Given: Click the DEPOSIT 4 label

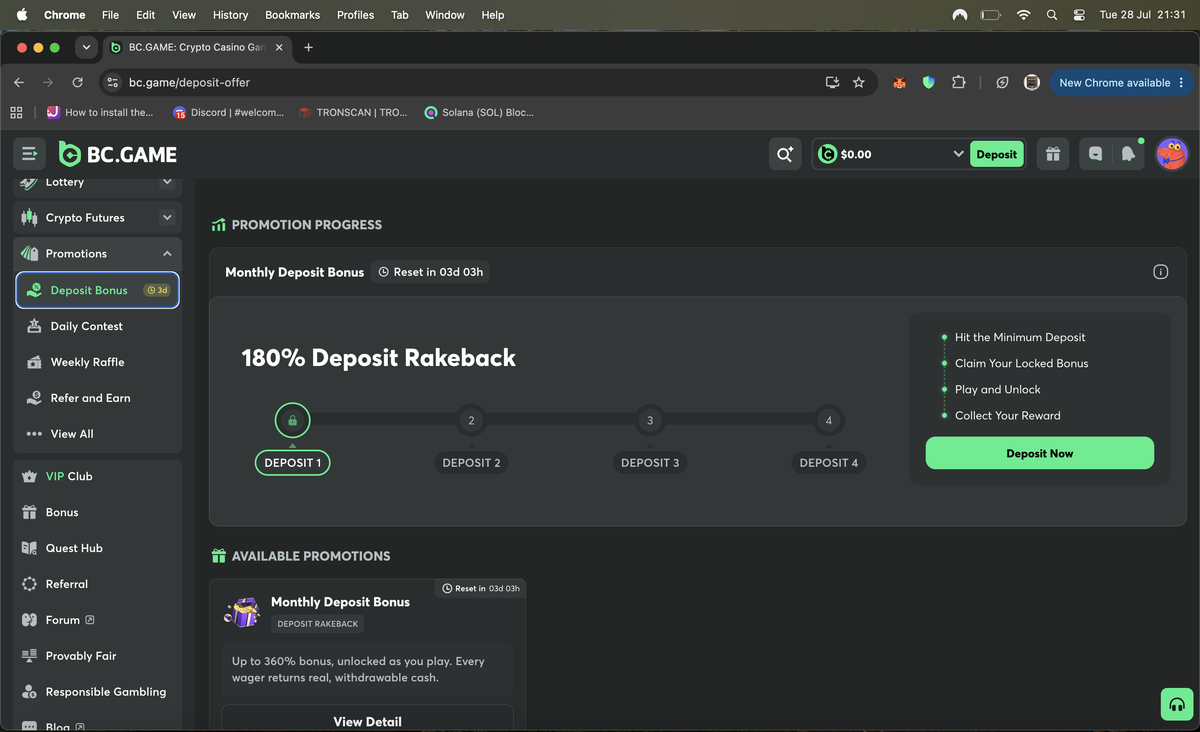Looking at the screenshot, I should 828,463.
